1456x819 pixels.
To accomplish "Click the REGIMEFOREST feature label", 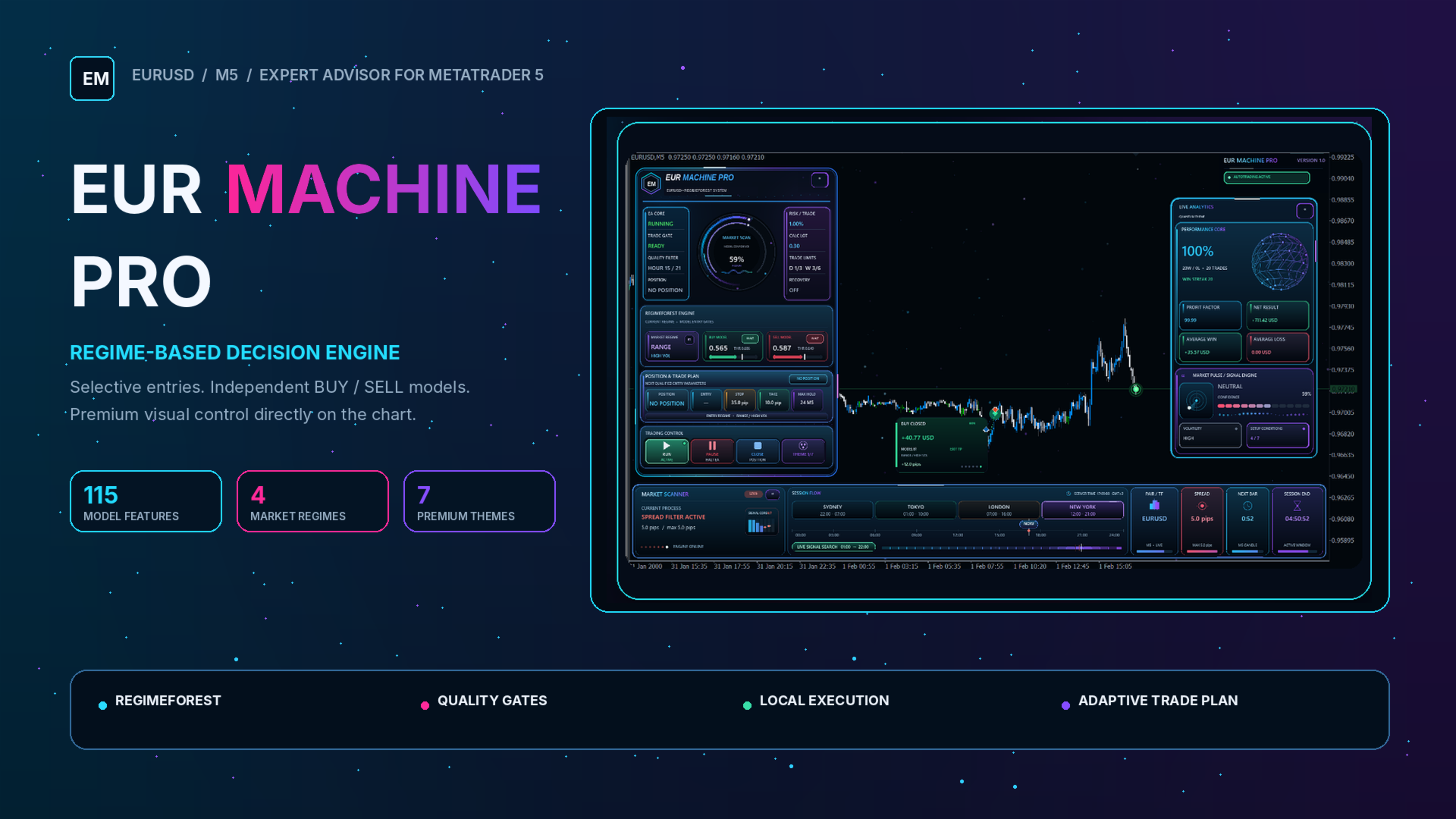I will pyautogui.click(x=168, y=701).
